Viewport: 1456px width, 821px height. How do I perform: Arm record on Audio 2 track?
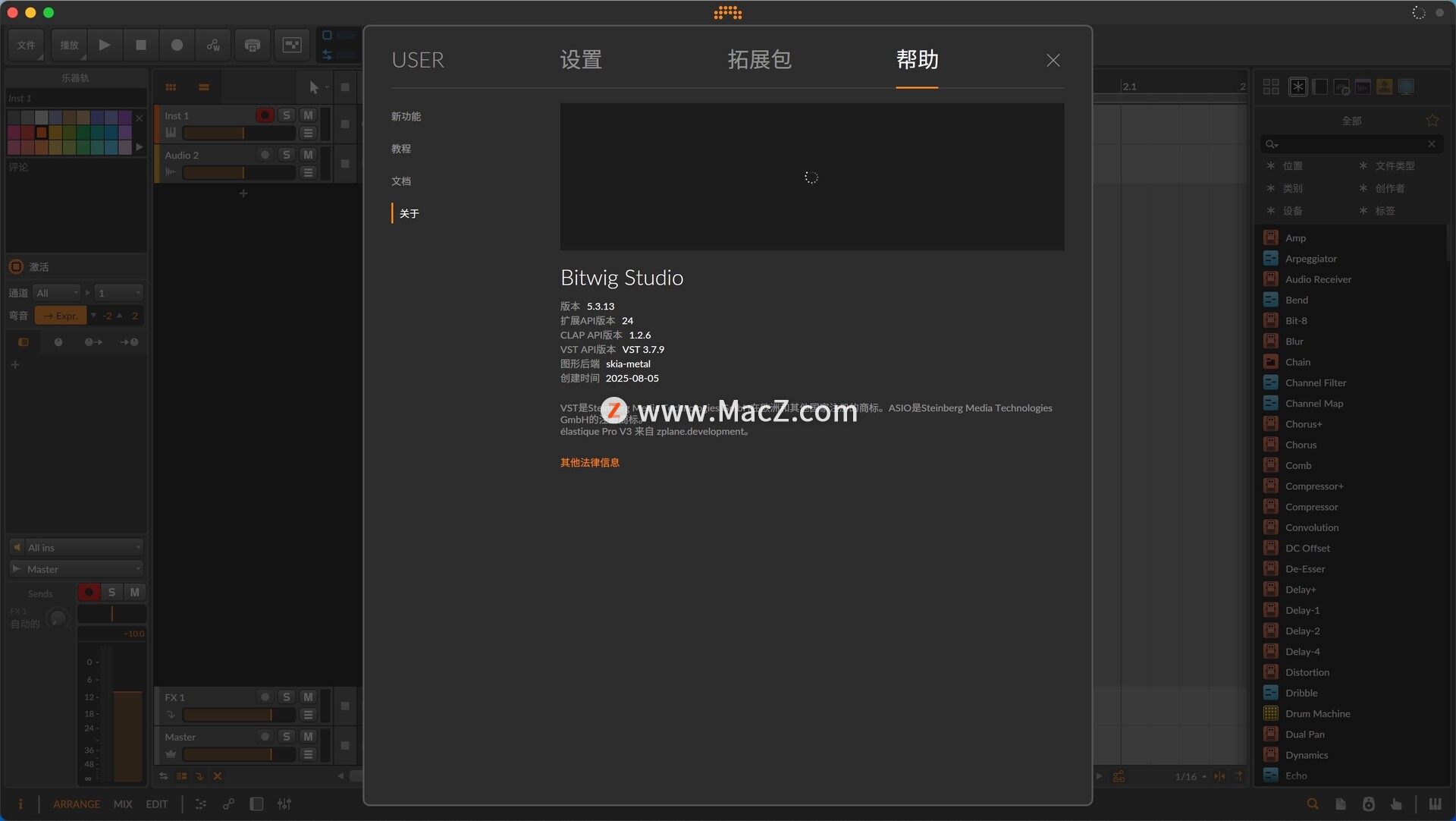pos(265,155)
